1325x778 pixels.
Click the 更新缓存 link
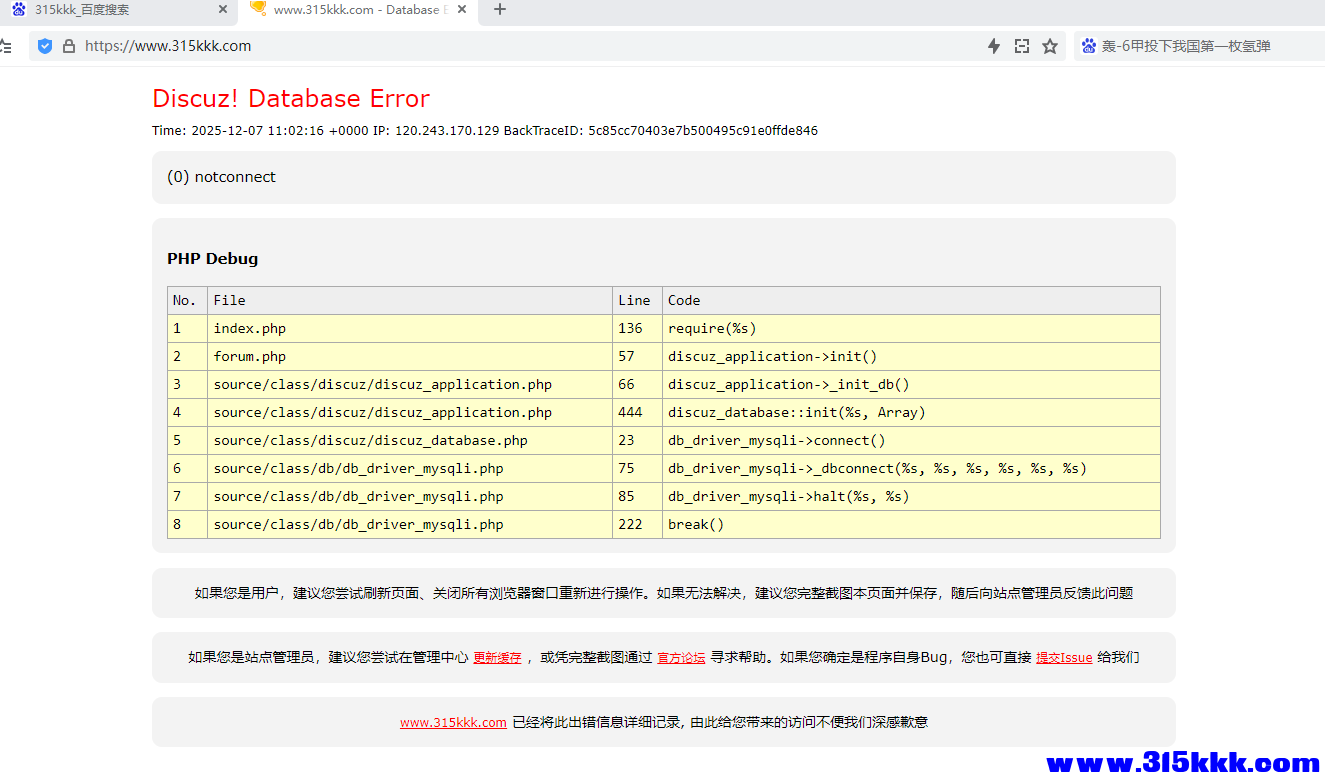[497, 657]
